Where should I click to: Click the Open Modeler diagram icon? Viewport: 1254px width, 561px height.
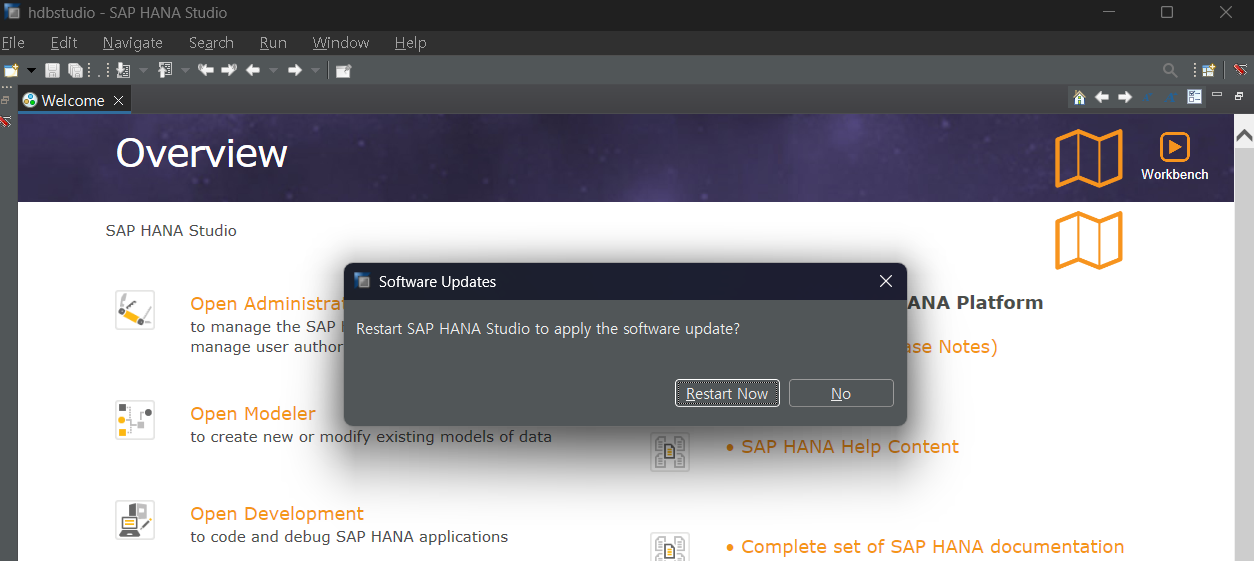click(x=135, y=420)
